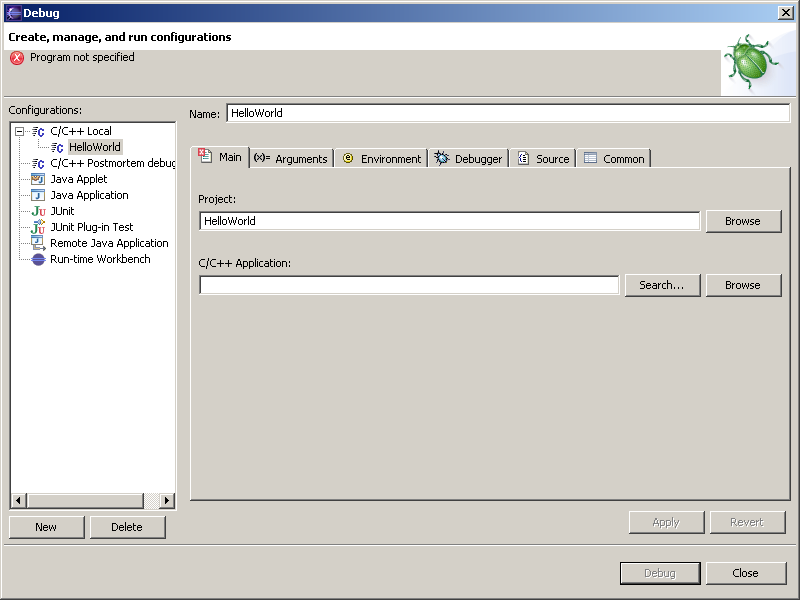Viewport: 800px width, 600px height.
Task: Click the C/C++ Application input field
Action: pyautogui.click(x=409, y=285)
